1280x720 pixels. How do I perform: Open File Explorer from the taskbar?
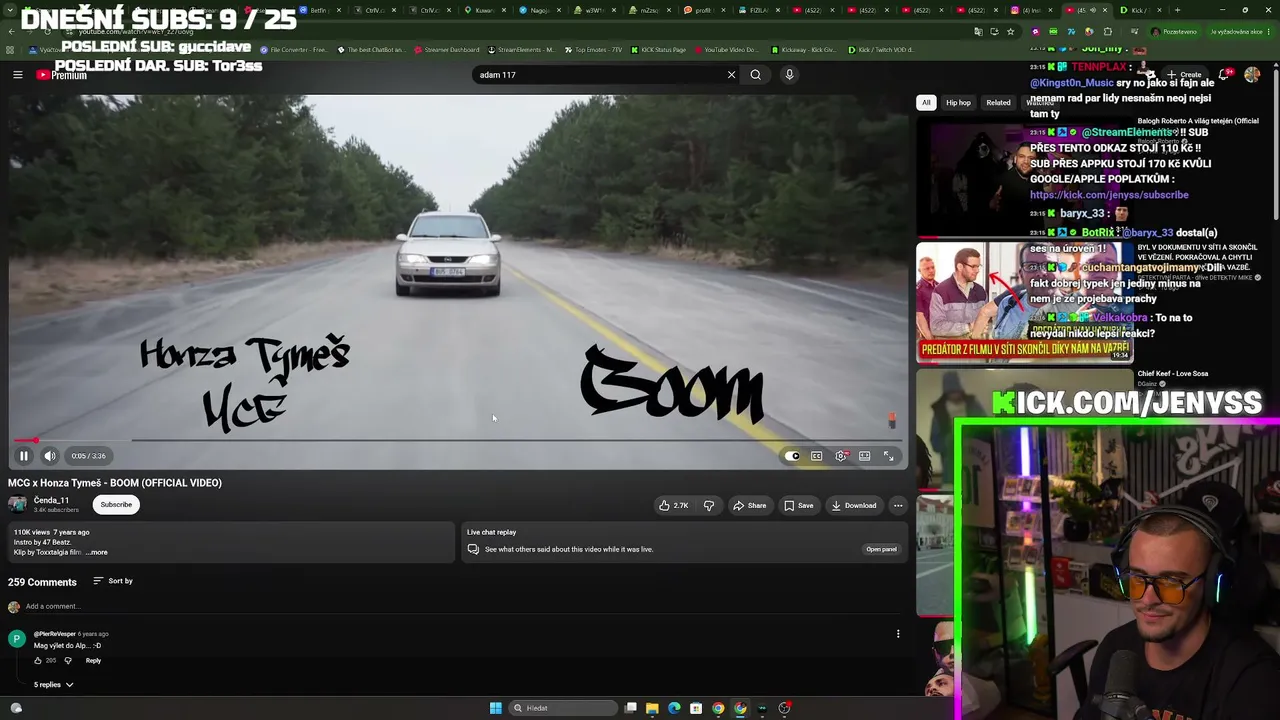coord(652,708)
